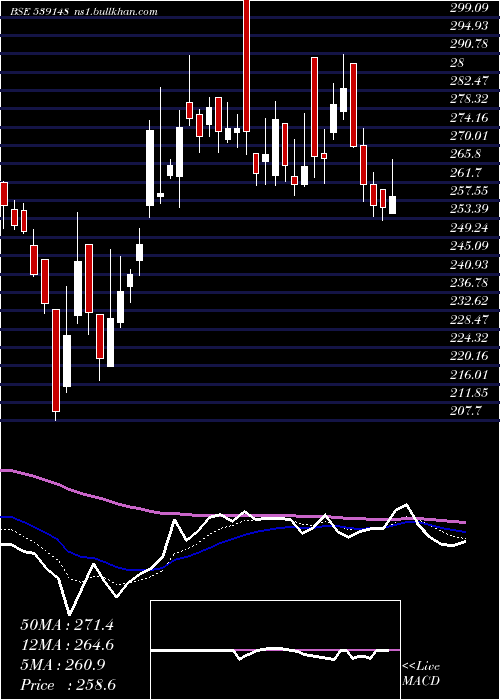
Task: Click the ns1.bullkhan.com source label
Action: (x=117, y=12)
